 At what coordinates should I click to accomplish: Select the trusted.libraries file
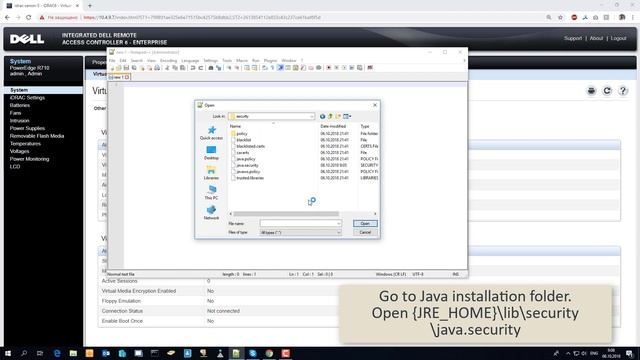(247, 178)
